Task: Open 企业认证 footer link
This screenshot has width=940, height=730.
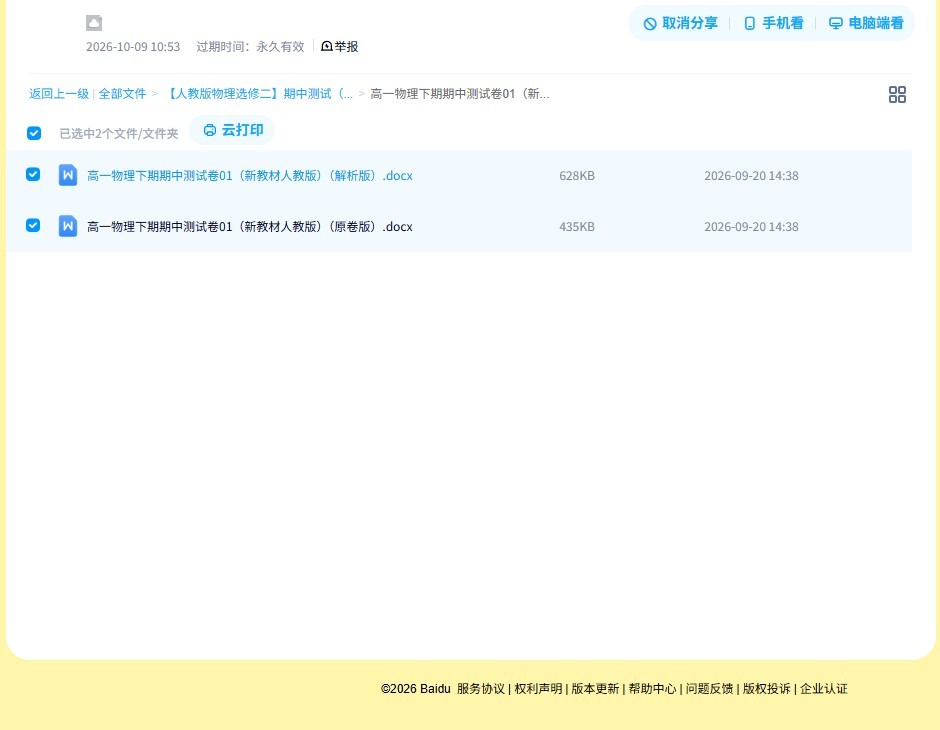Action: (x=824, y=689)
